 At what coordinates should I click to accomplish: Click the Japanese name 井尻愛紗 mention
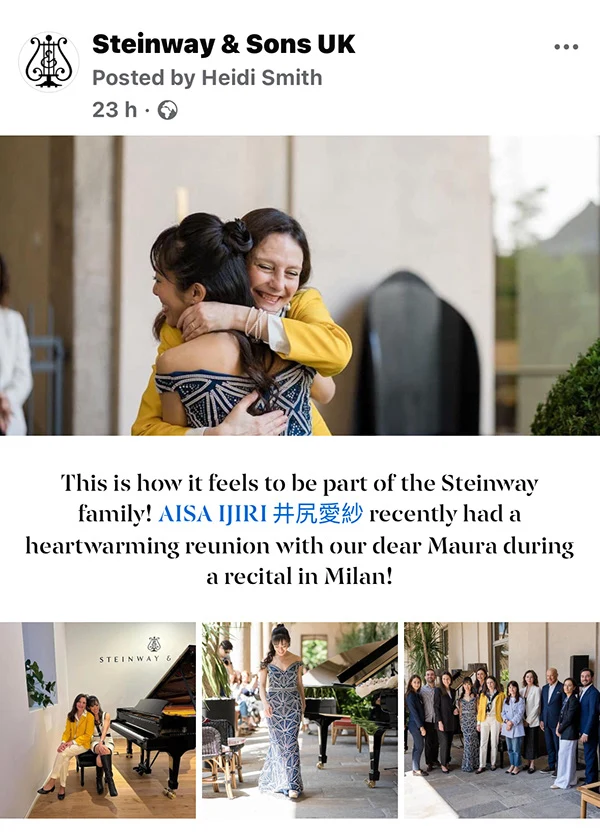point(318,514)
